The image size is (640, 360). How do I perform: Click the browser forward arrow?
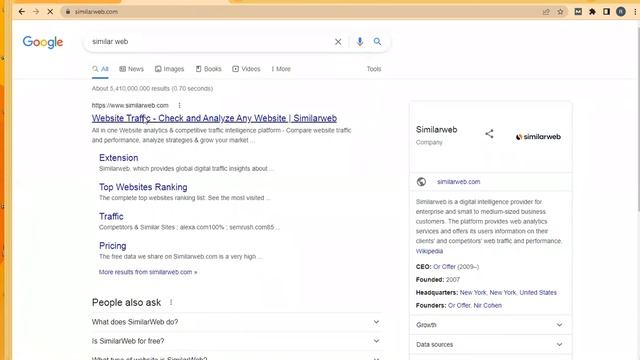coord(36,12)
